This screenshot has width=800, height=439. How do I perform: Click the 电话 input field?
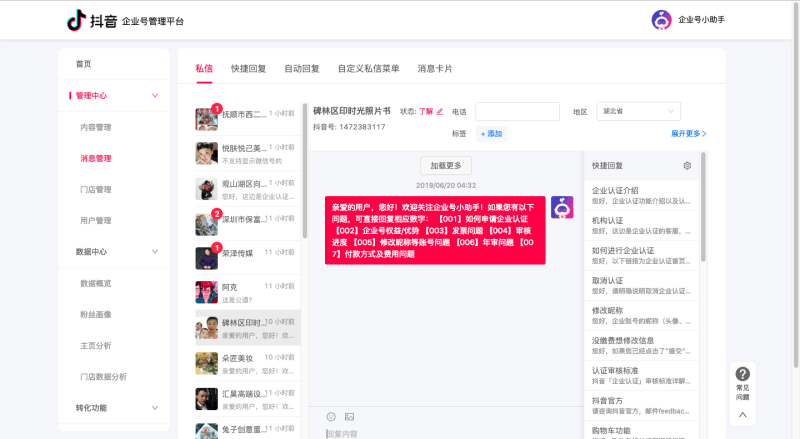[517, 111]
